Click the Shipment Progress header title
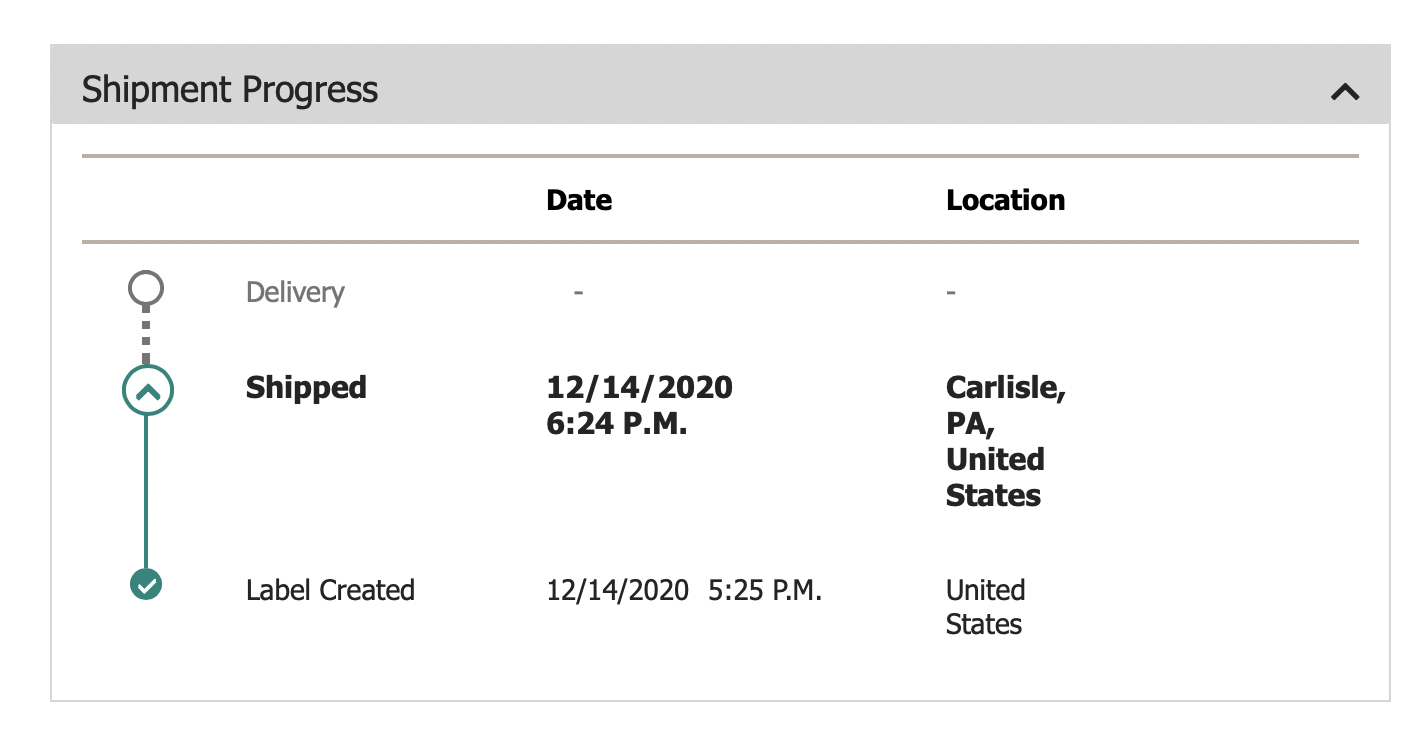Image resolution: width=1424 pixels, height=746 pixels. tap(230, 90)
